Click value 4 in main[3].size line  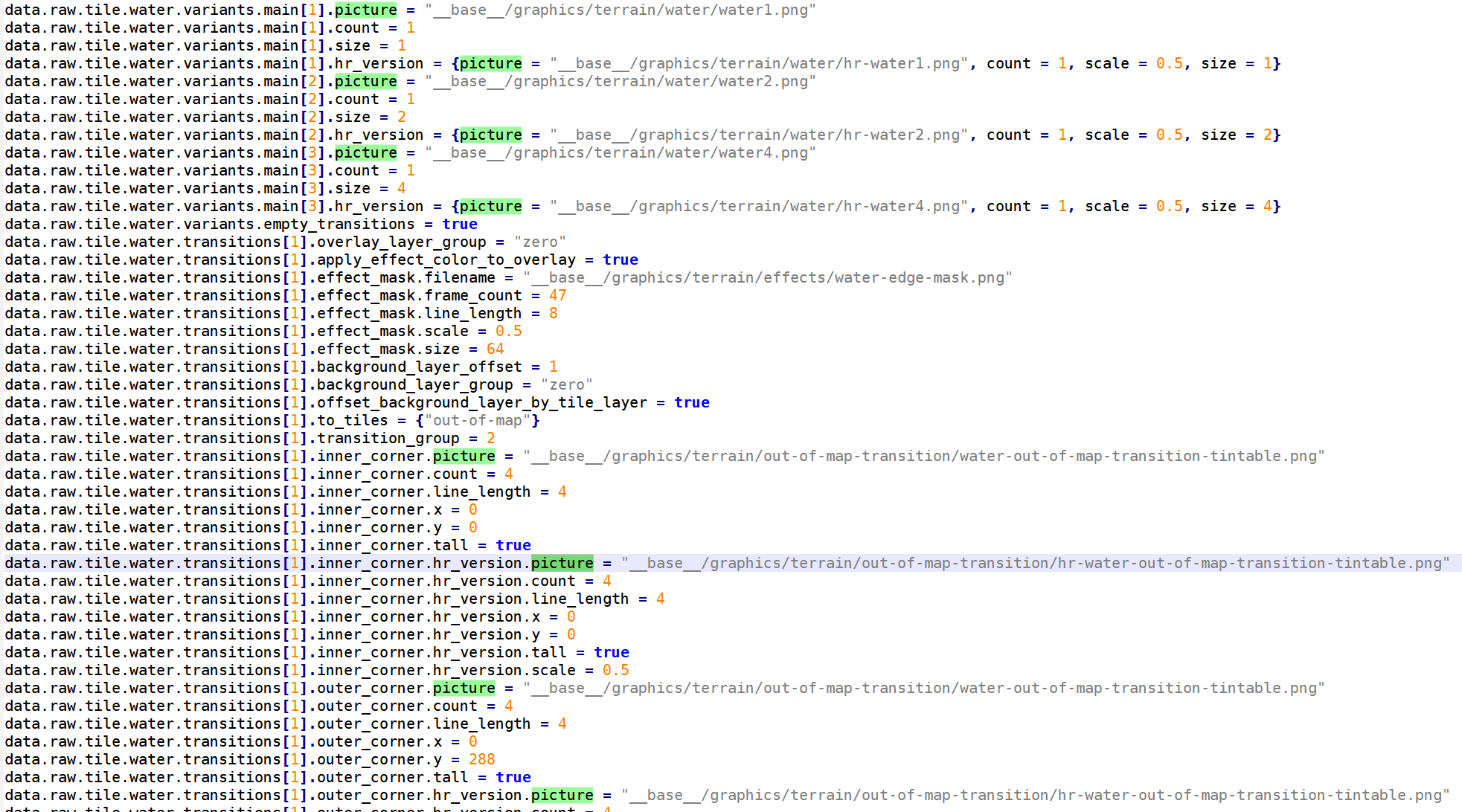(401, 188)
